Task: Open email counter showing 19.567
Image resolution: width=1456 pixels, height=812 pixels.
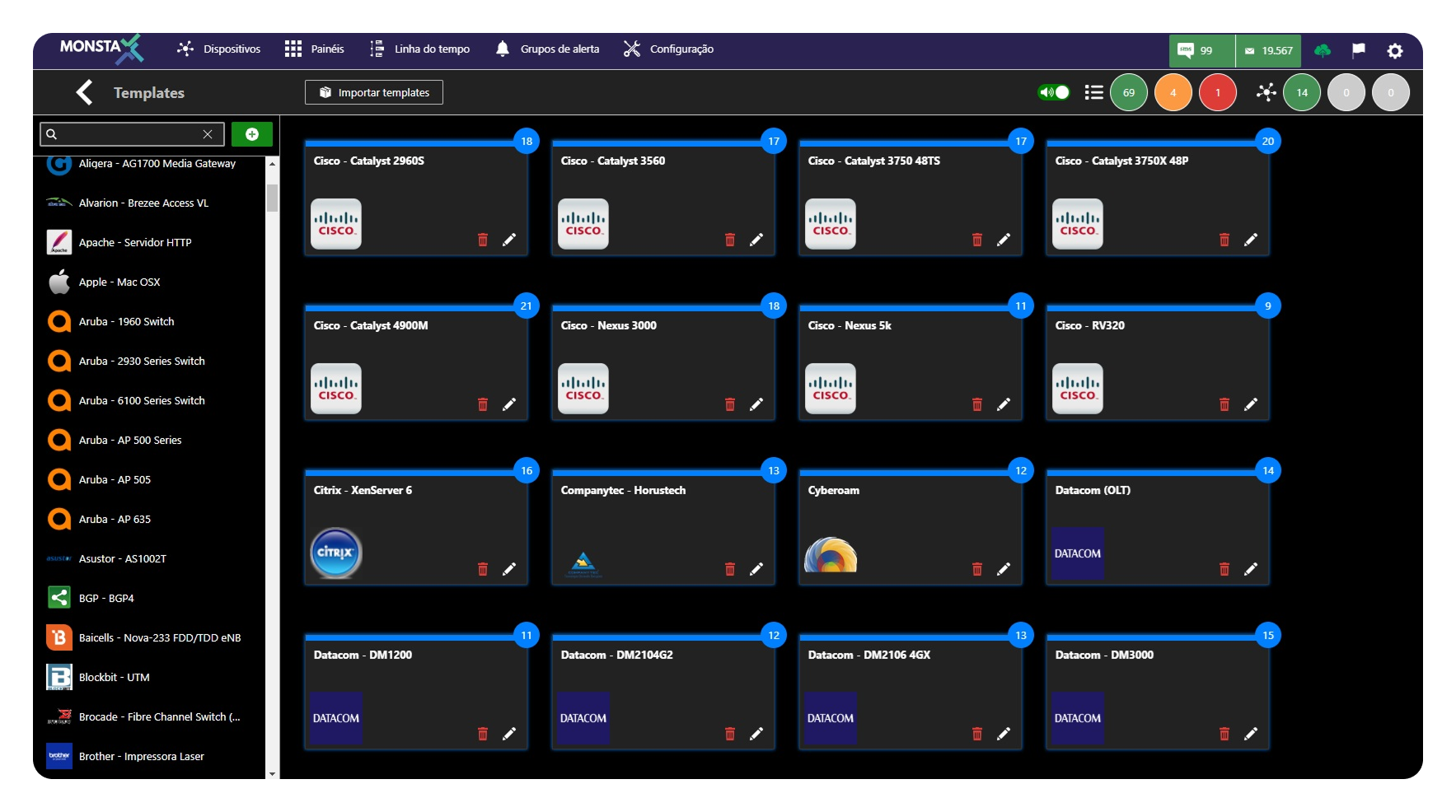Action: pyautogui.click(x=1269, y=51)
